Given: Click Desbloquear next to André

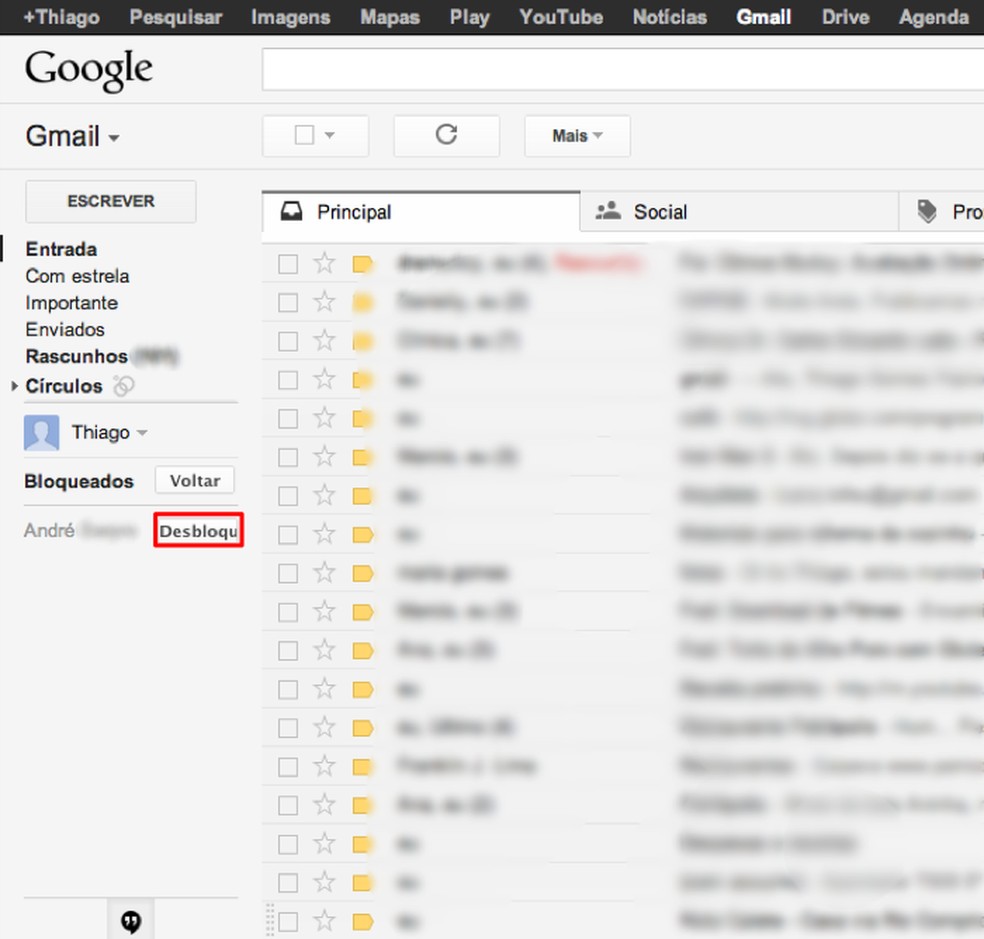Looking at the screenshot, I should (x=198, y=530).
